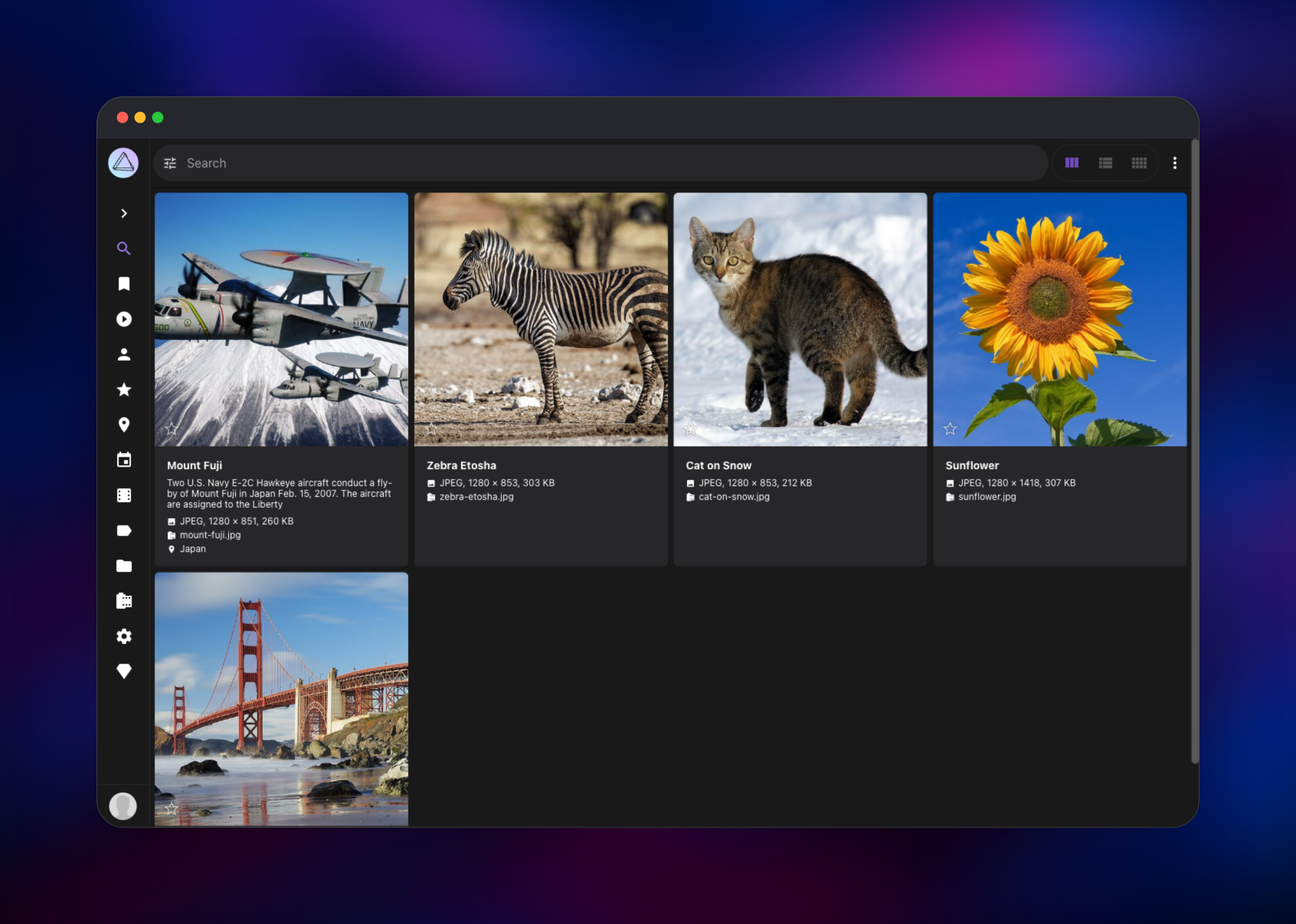Click the cat-on-snow.jpg file name
This screenshot has width=1296, height=924.
click(734, 497)
